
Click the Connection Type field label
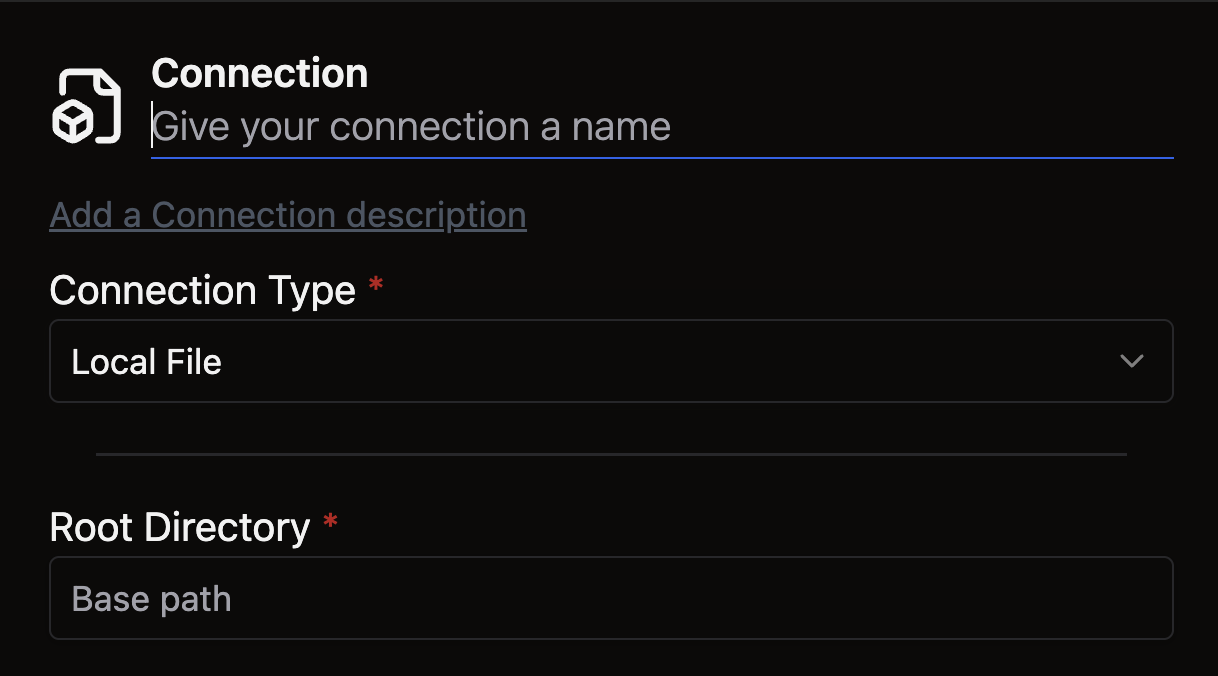coord(202,290)
